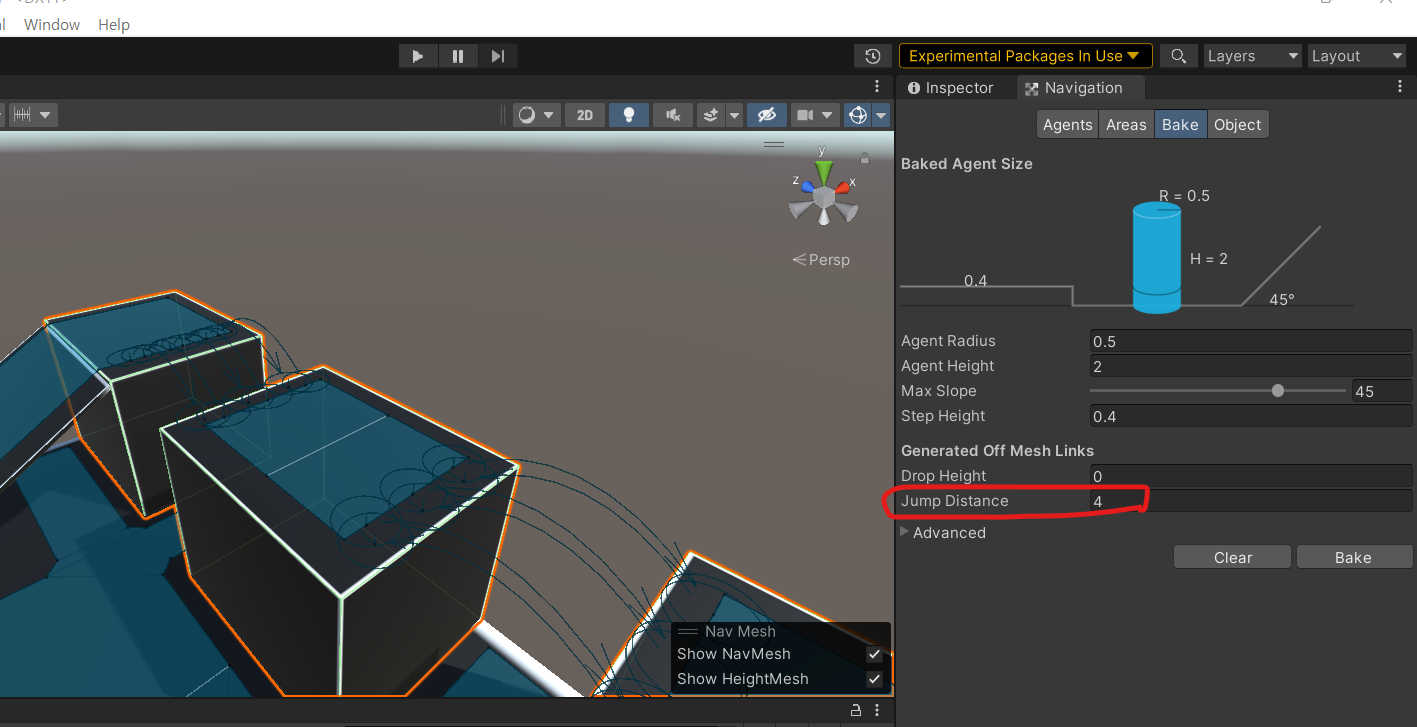The image size is (1417, 727).
Task: Open the gizmos dropdown arrow
Action: click(881, 115)
